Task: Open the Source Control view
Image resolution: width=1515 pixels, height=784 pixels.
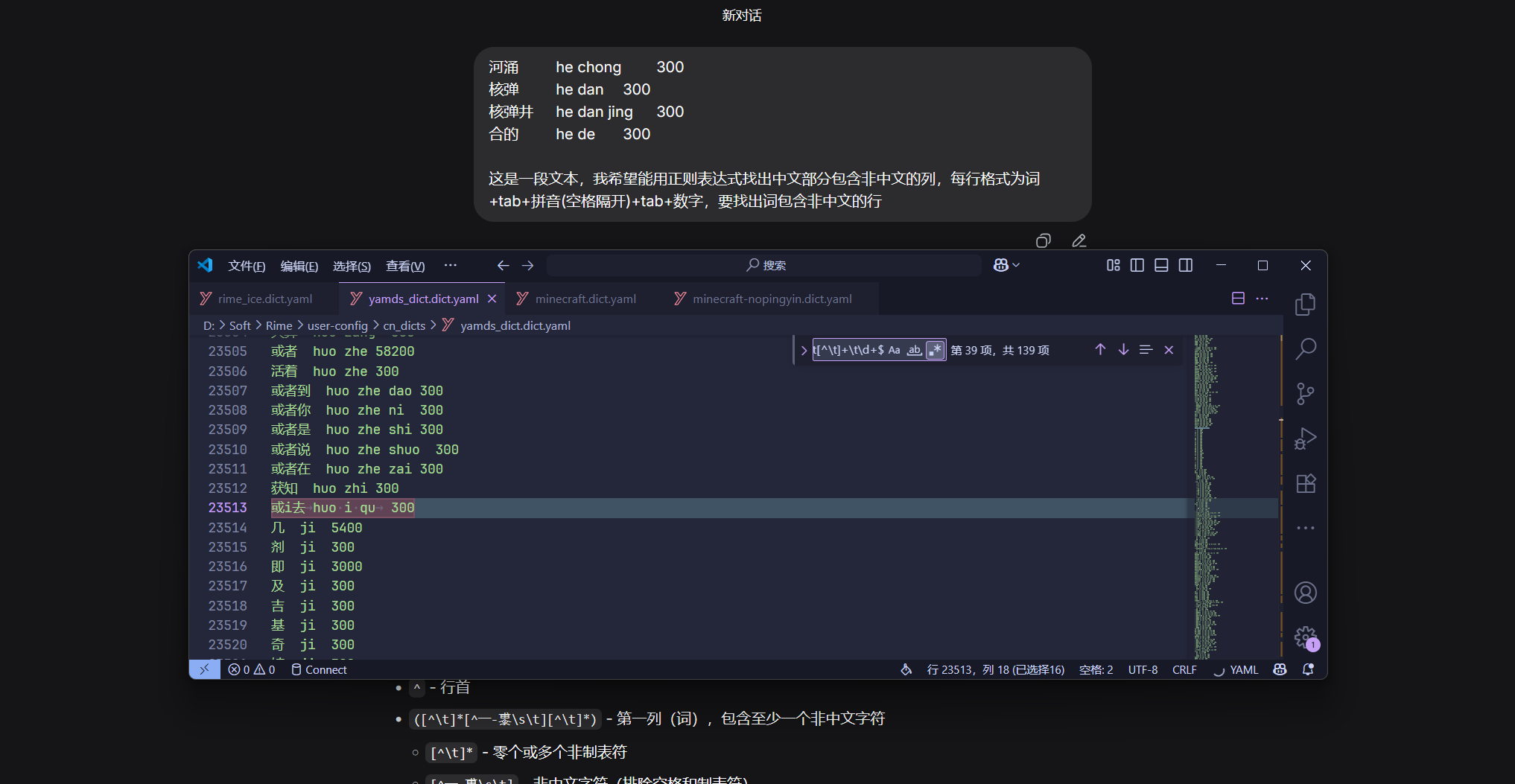Action: (x=1305, y=393)
